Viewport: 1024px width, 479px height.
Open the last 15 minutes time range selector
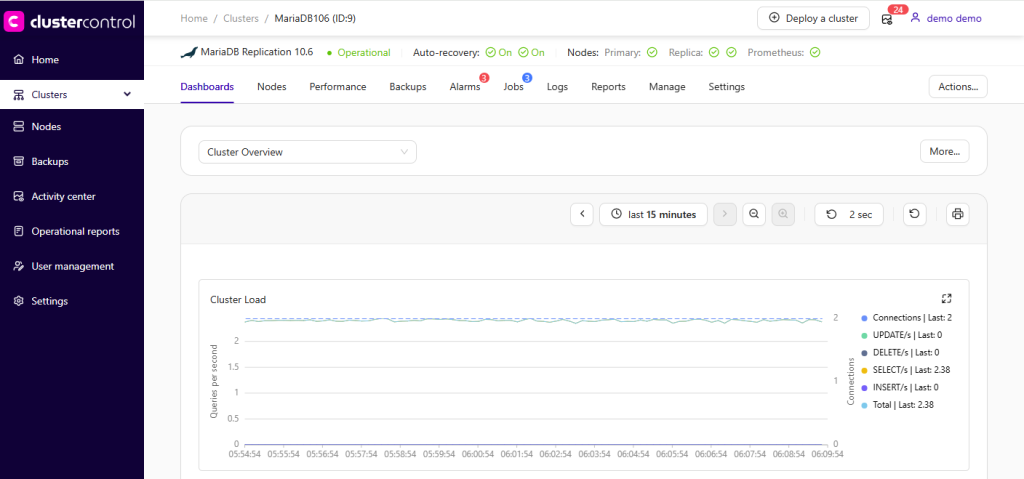(653, 214)
